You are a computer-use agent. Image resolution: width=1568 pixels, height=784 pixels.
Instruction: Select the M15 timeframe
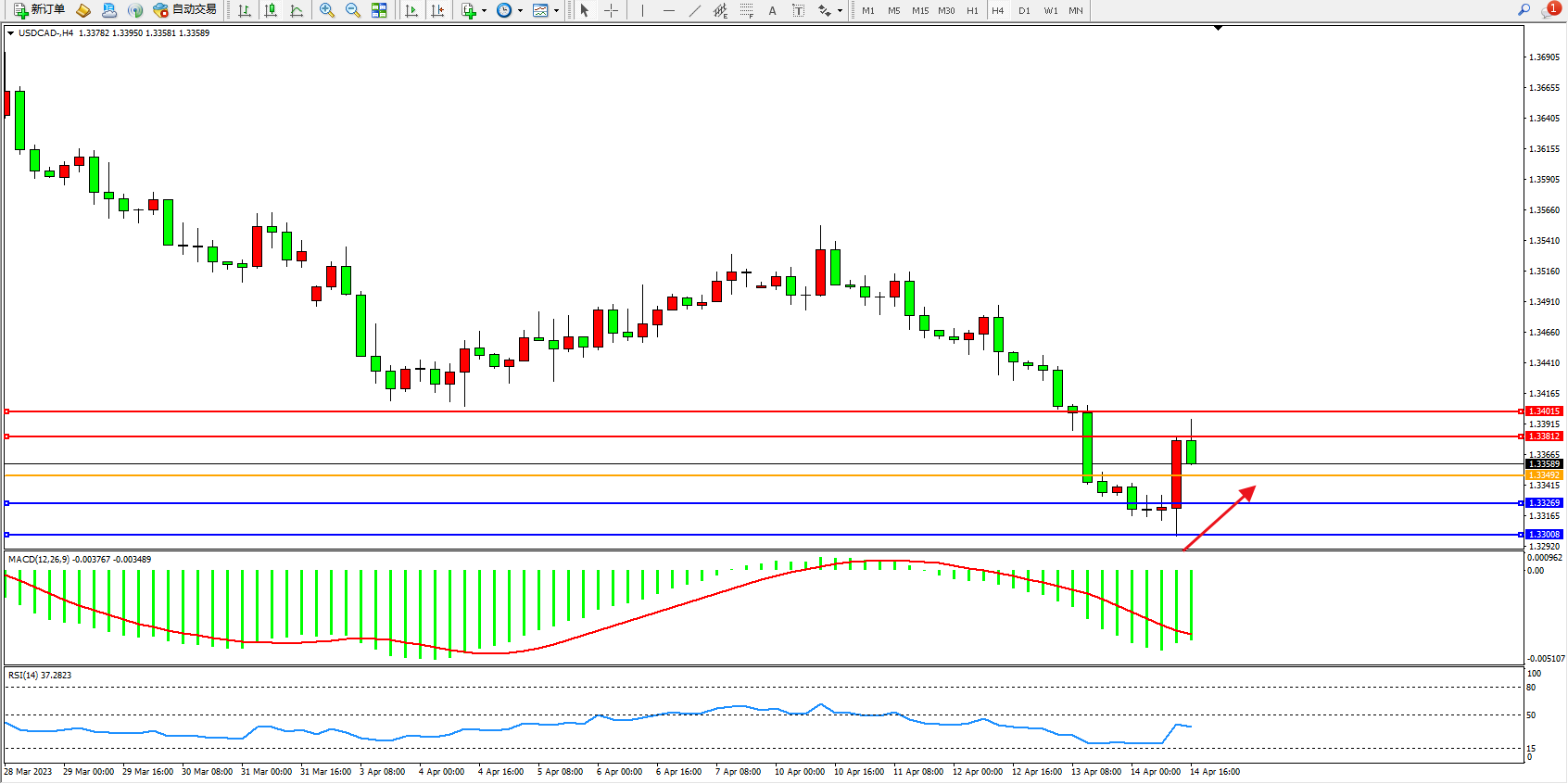[919, 10]
